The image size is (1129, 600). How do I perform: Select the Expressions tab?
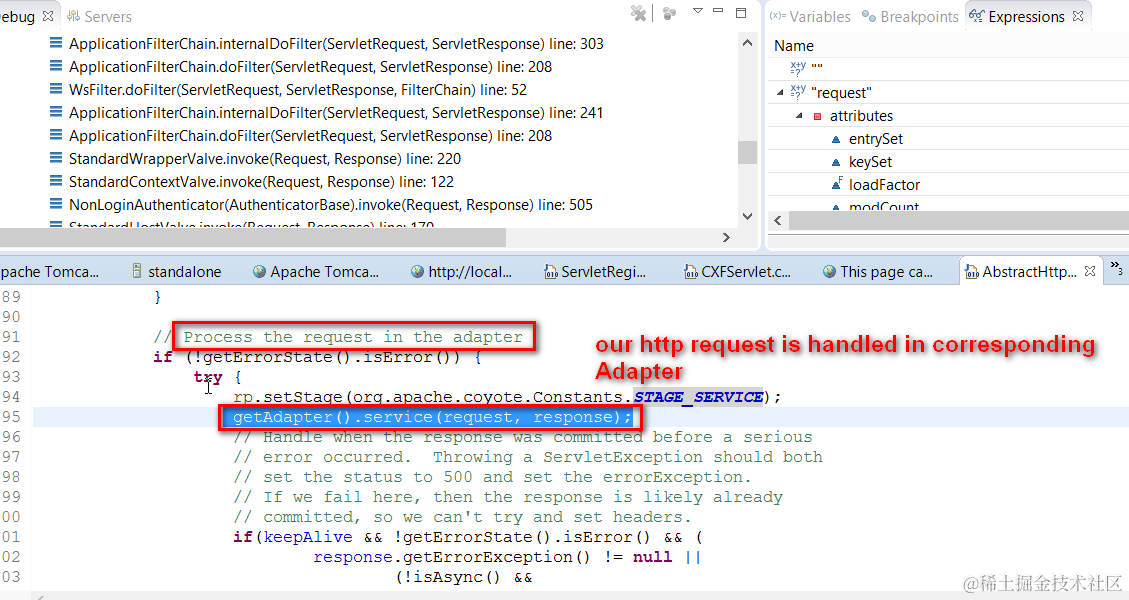(1017, 16)
